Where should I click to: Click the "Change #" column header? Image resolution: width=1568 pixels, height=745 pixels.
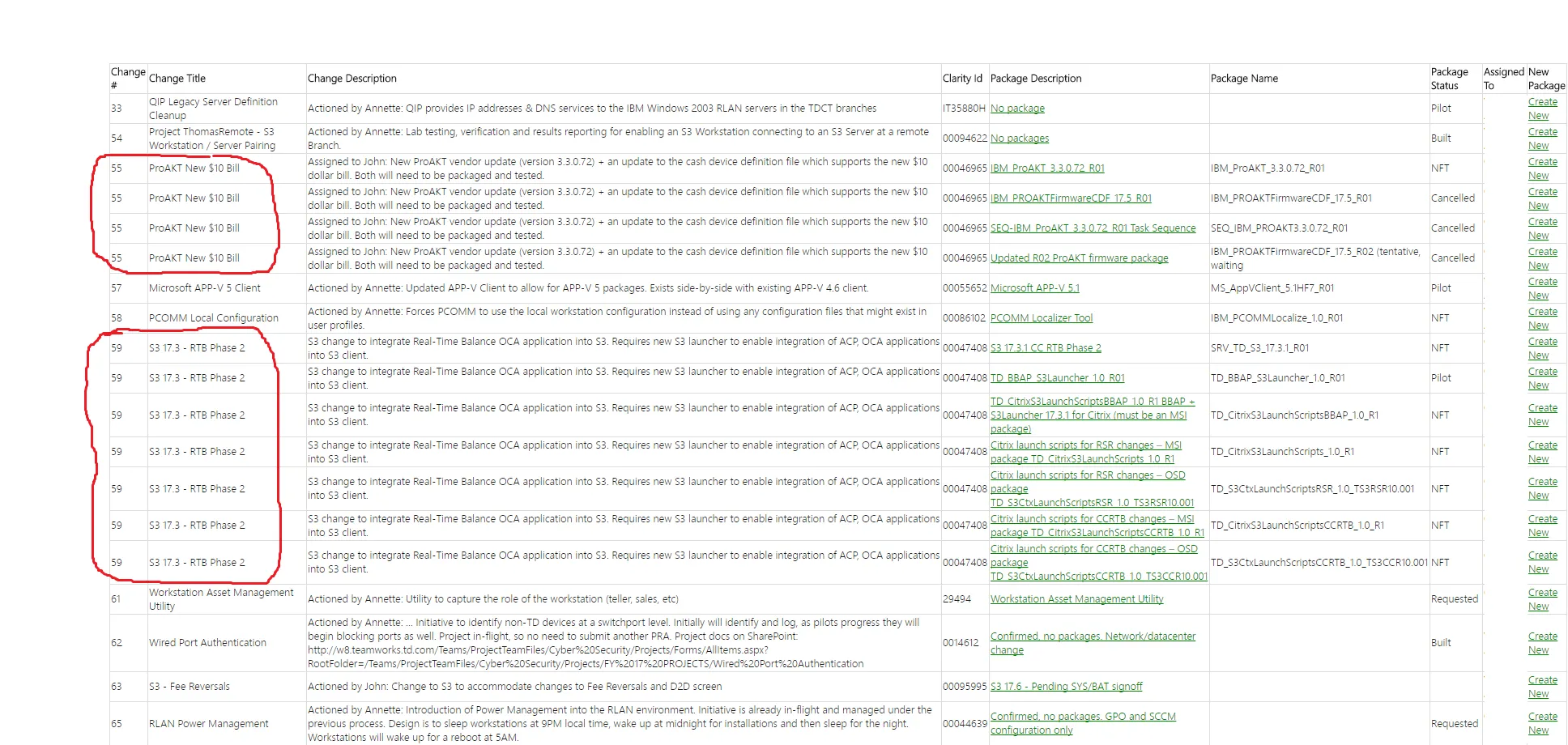pos(128,79)
